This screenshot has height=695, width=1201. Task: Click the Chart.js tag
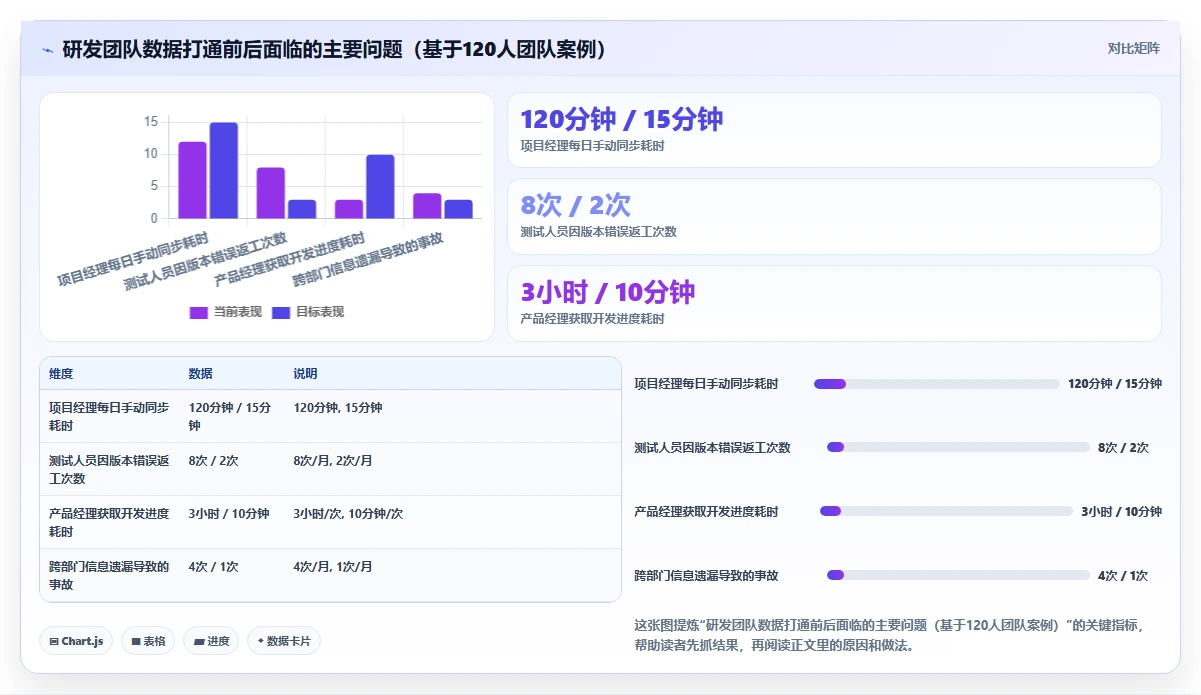[x=76, y=641]
